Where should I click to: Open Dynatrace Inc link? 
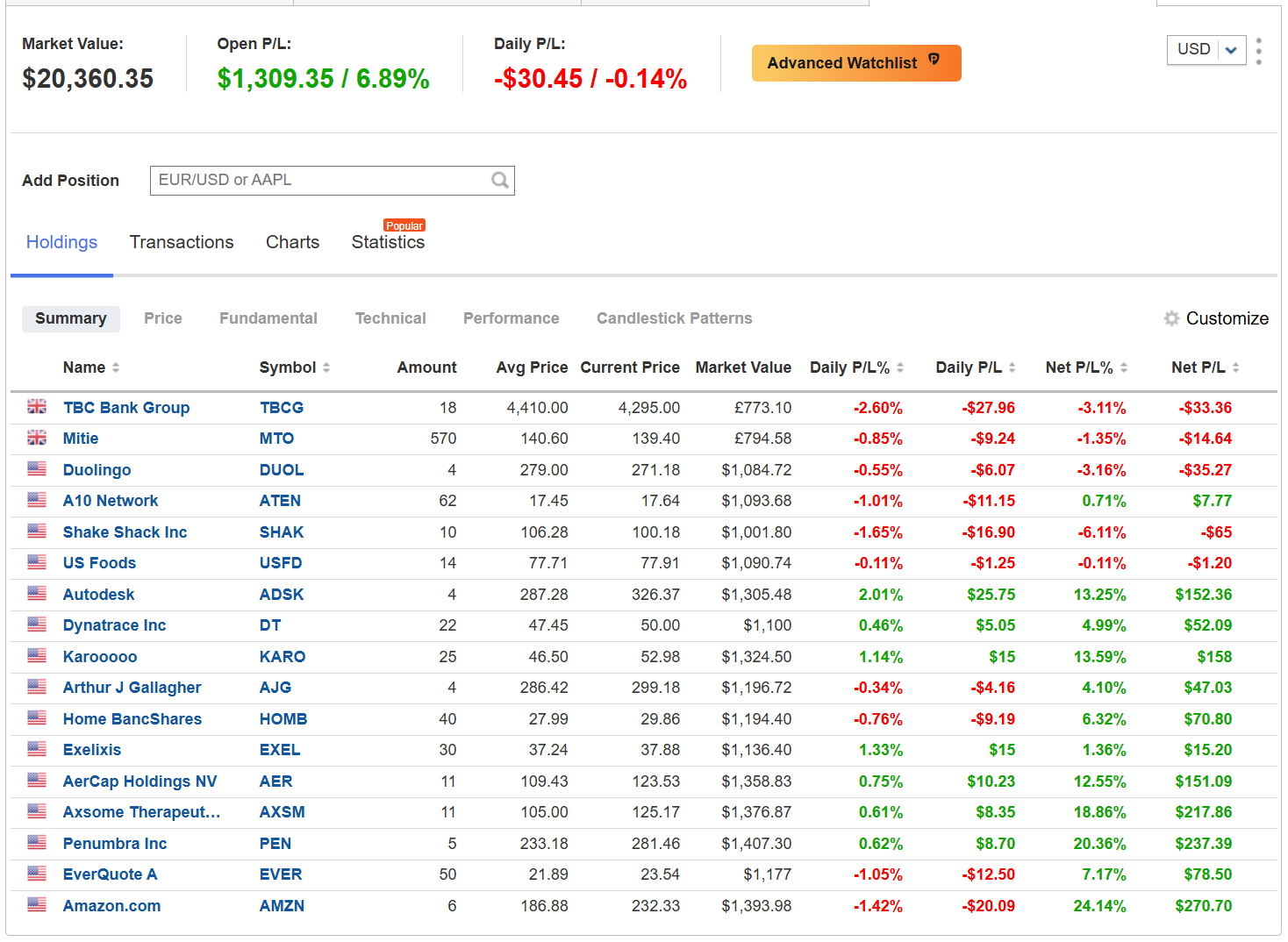click(114, 625)
